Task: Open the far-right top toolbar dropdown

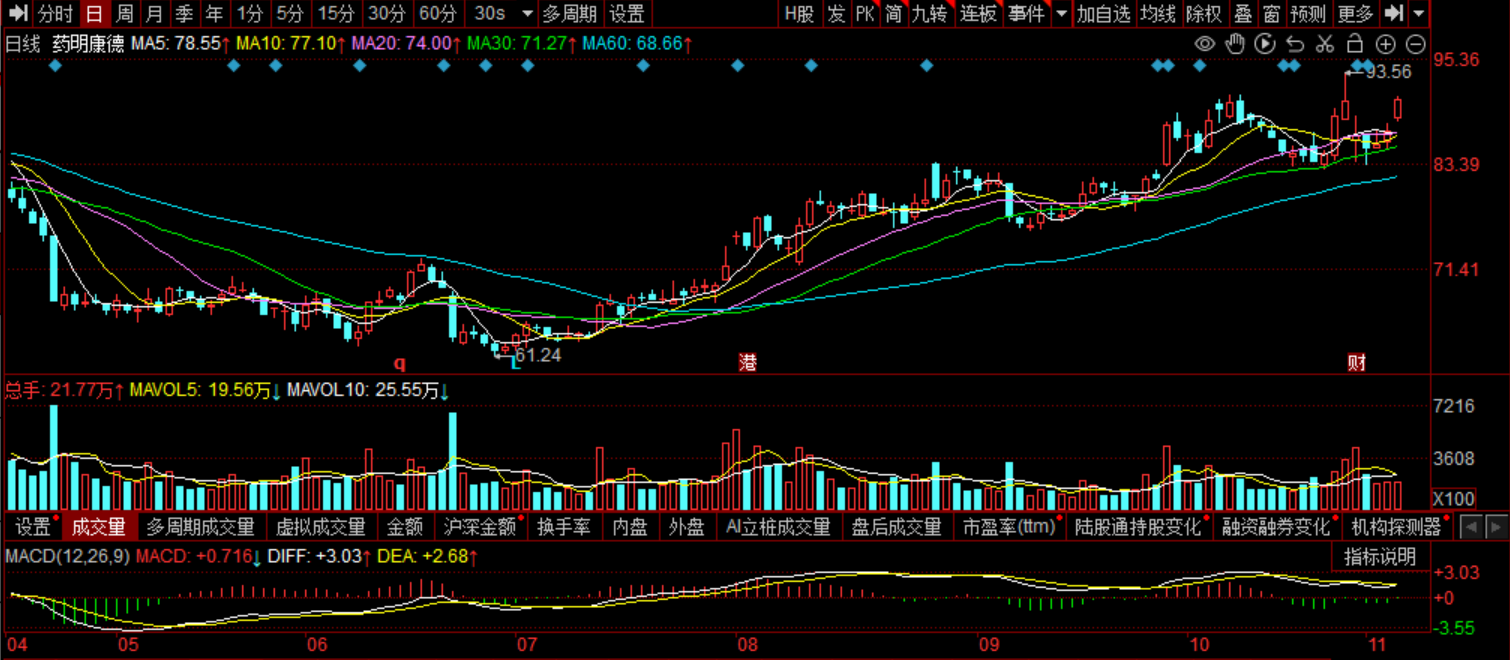Action: (1420, 14)
